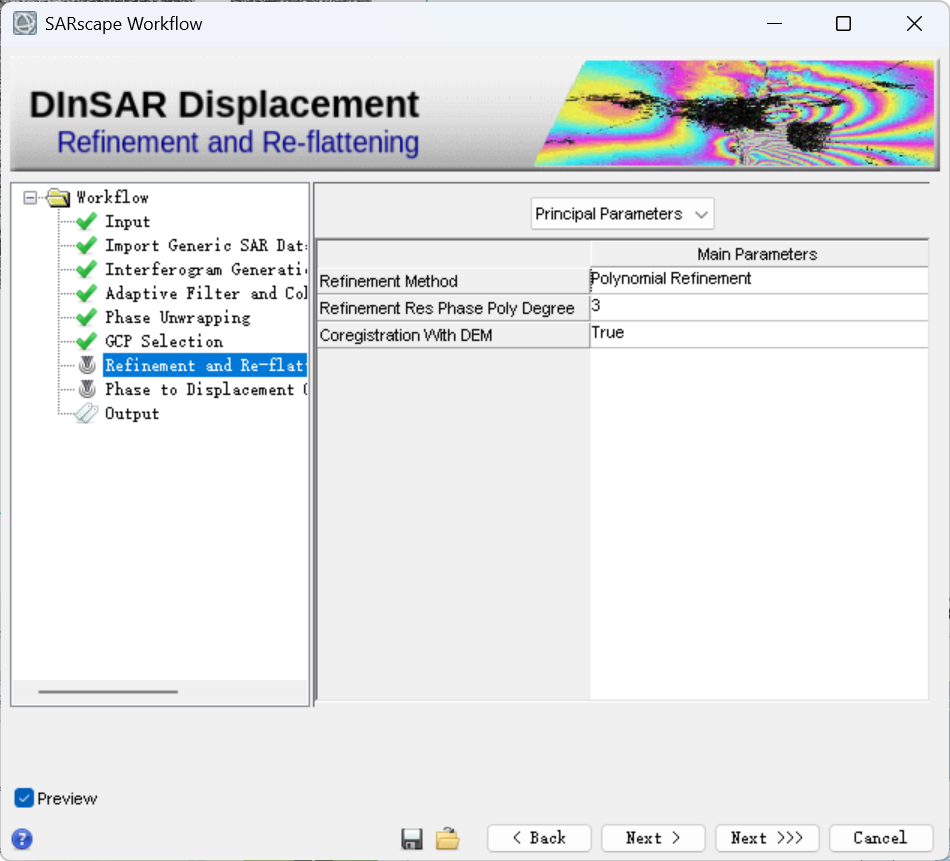Click the green checkmark beside GCP Selection
Image resolution: width=950 pixels, height=861 pixels.
click(87, 341)
